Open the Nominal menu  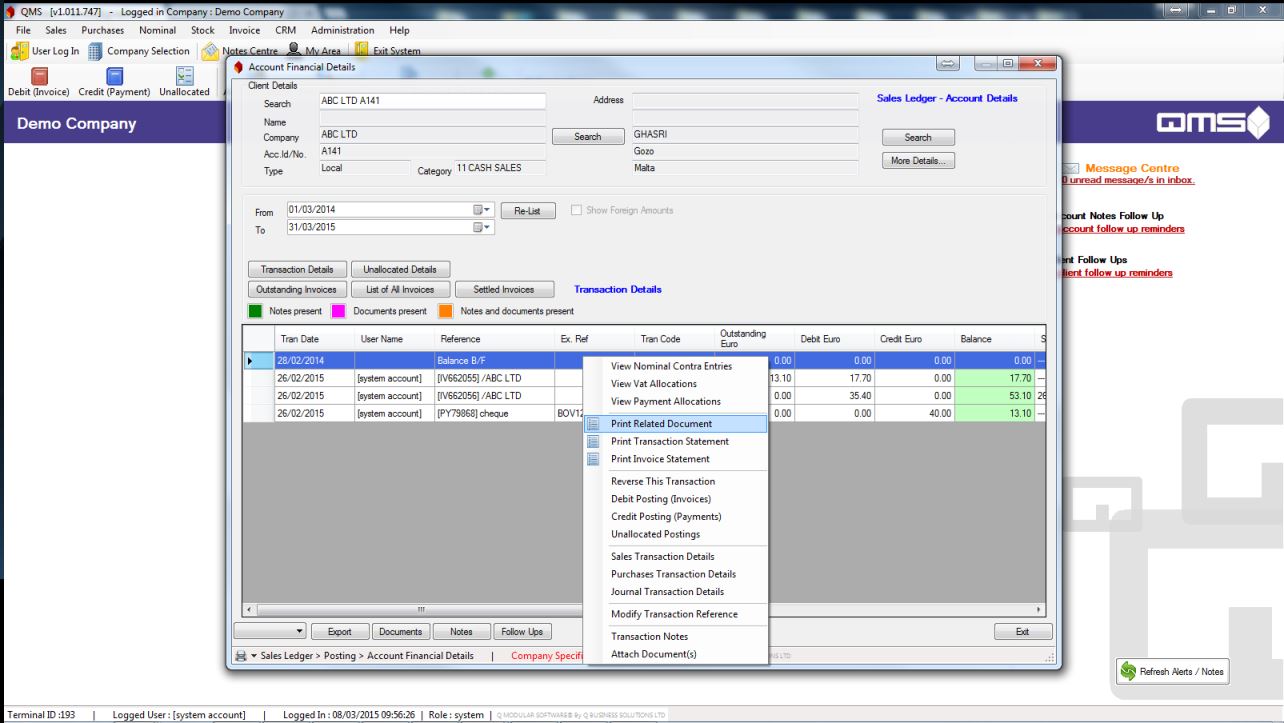tap(158, 30)
